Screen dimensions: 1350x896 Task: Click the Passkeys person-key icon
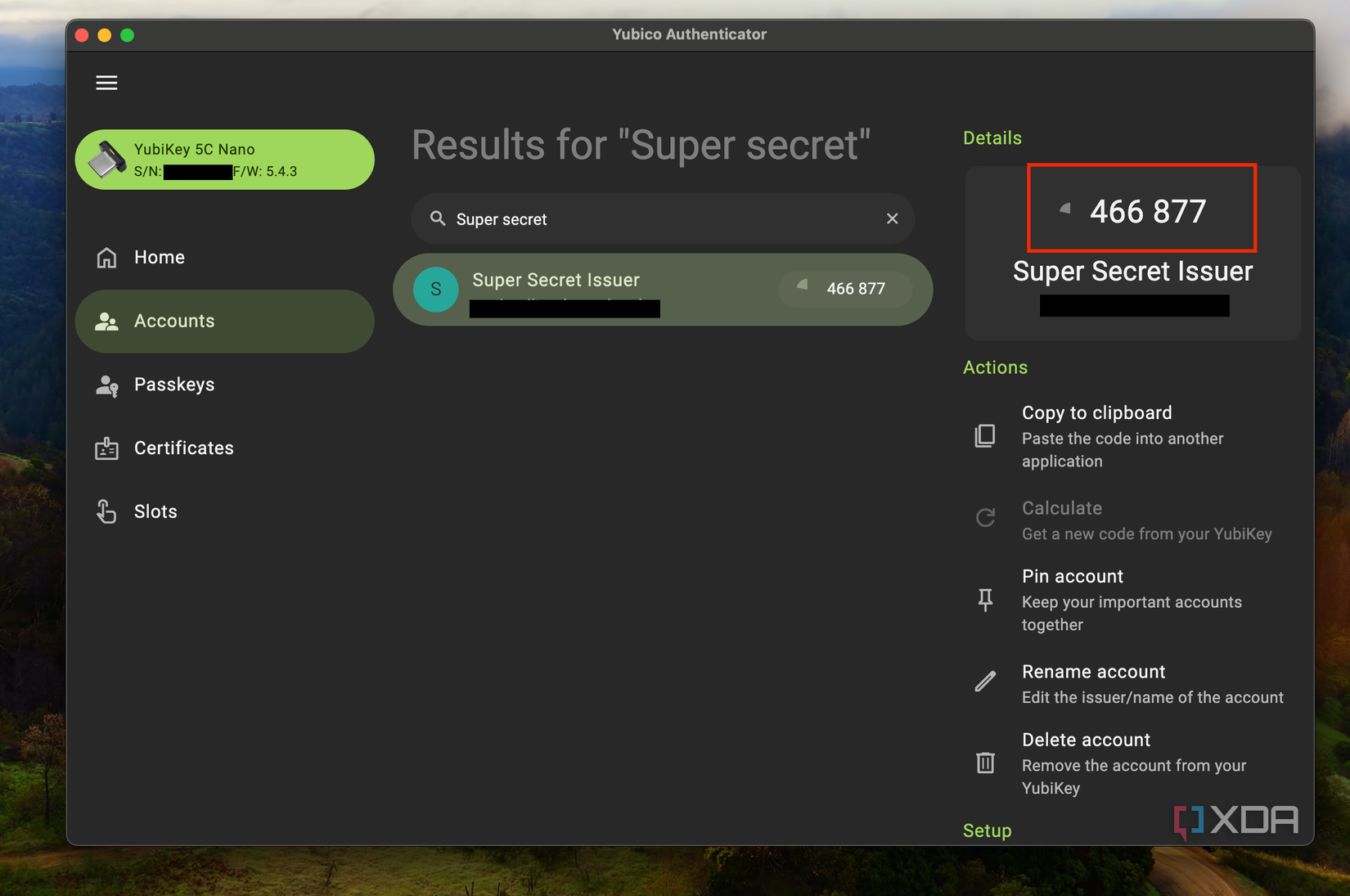[106, 385]
